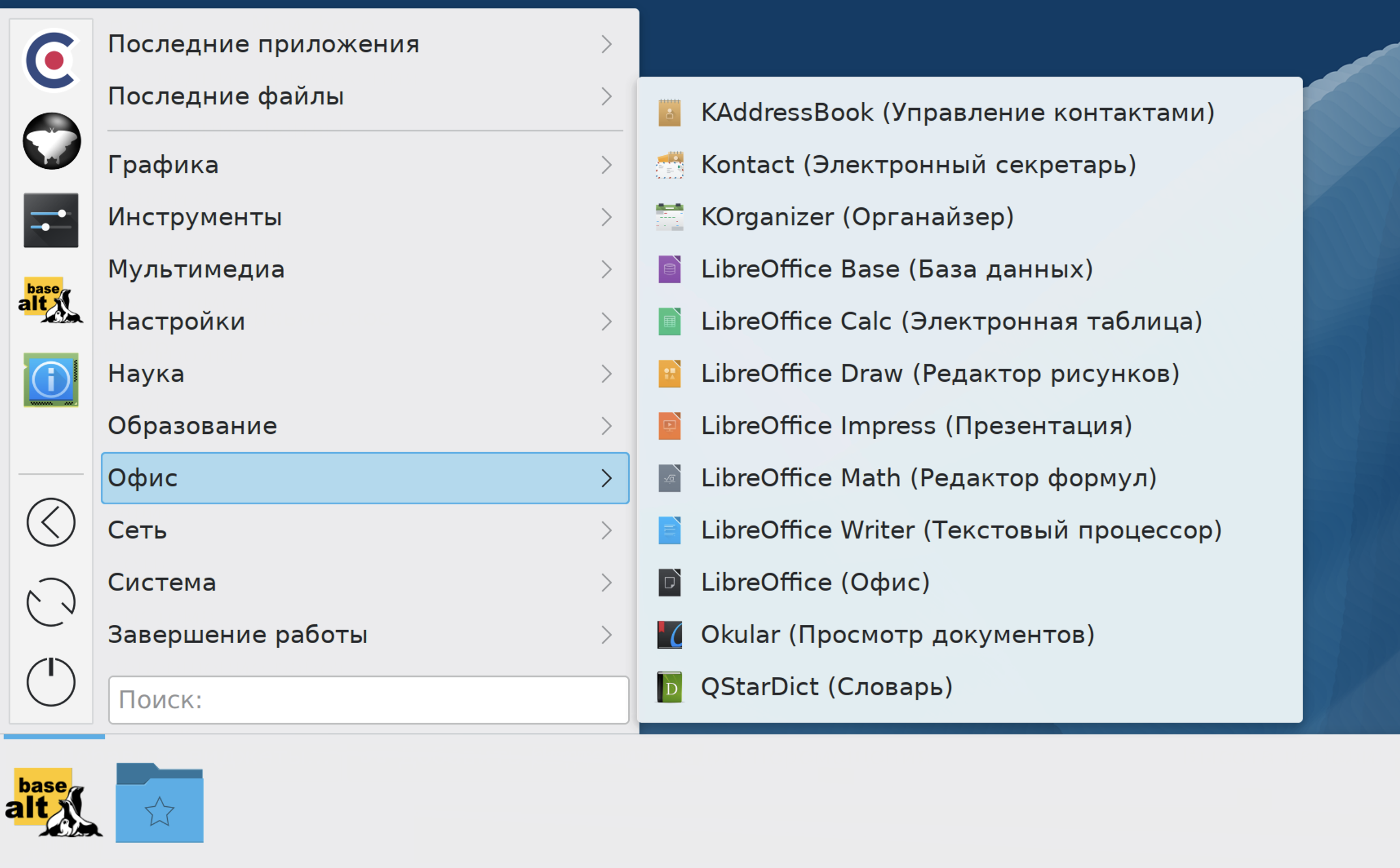Open the Инструменты menu category label

tap(194, 218)
